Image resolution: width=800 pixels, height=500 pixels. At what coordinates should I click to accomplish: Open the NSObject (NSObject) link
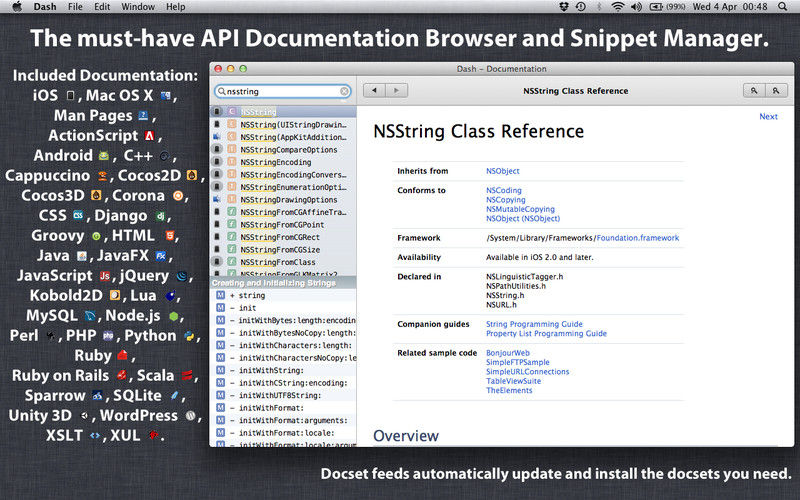click(523, 218)
